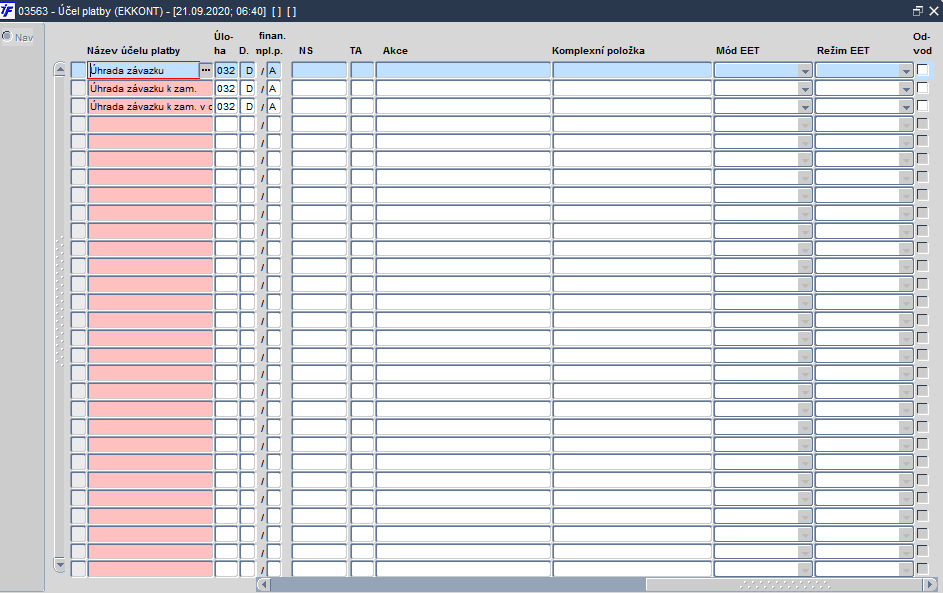Viewport: 943px width, 593px height.
Task: Select row marker left of Úhrada závazku k zam. v c
Action: pyautogui.click(x=78, y=106)
